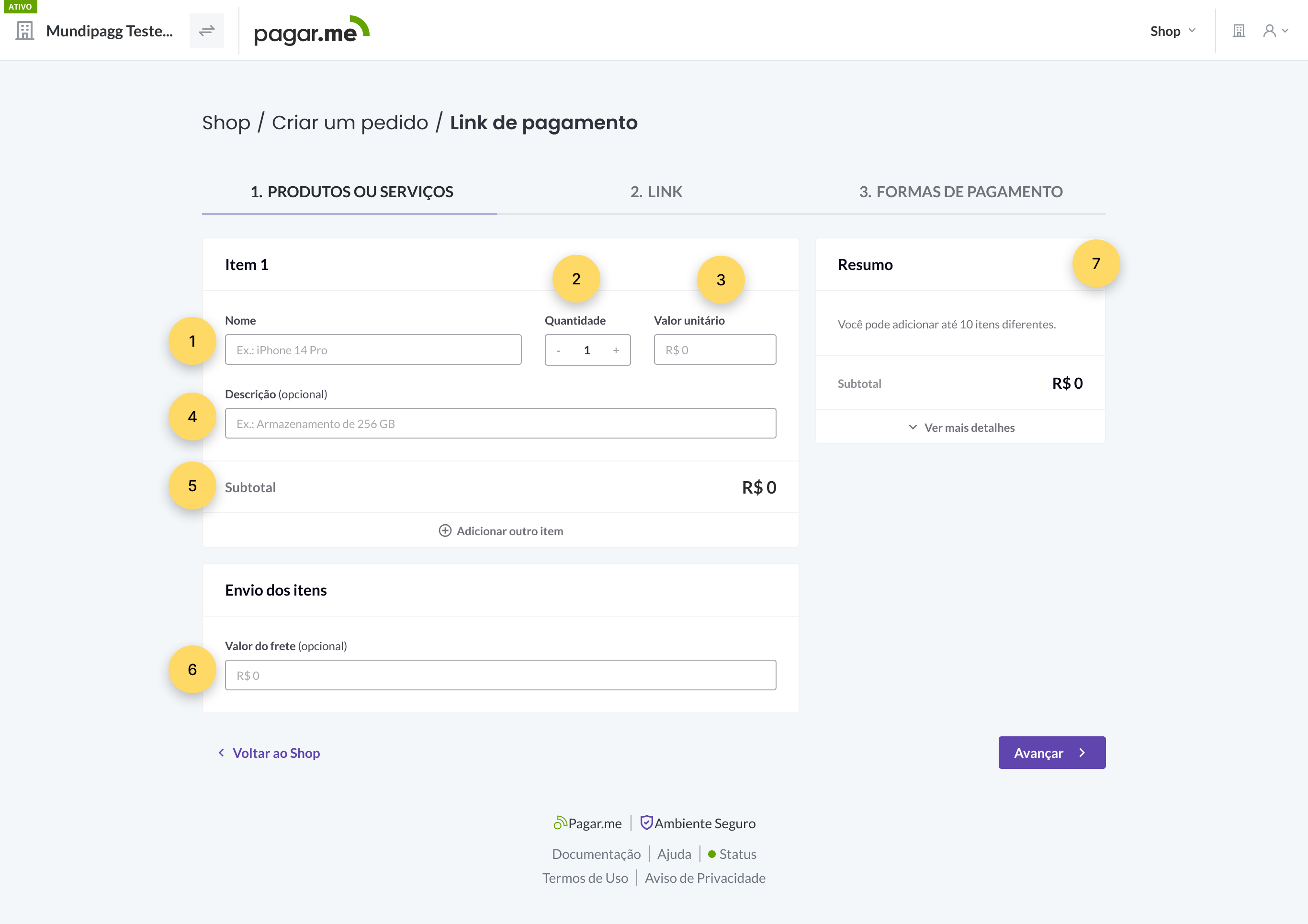The height and width of the screenshot is (924, 1308).
Task: Click the Resumo subtotal R$ 0 value
Action: (1067, 383)
